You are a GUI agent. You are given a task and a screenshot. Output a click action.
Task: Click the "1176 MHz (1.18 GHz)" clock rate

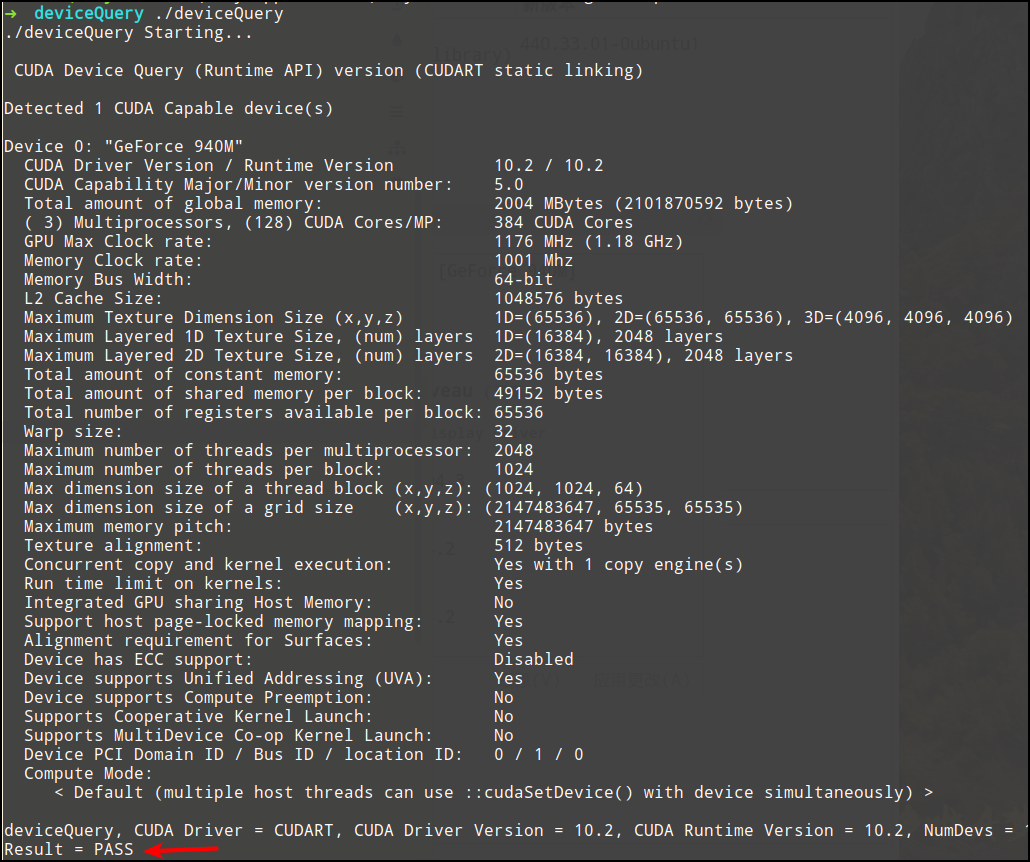pyautogui.click(x=588, y=241)
